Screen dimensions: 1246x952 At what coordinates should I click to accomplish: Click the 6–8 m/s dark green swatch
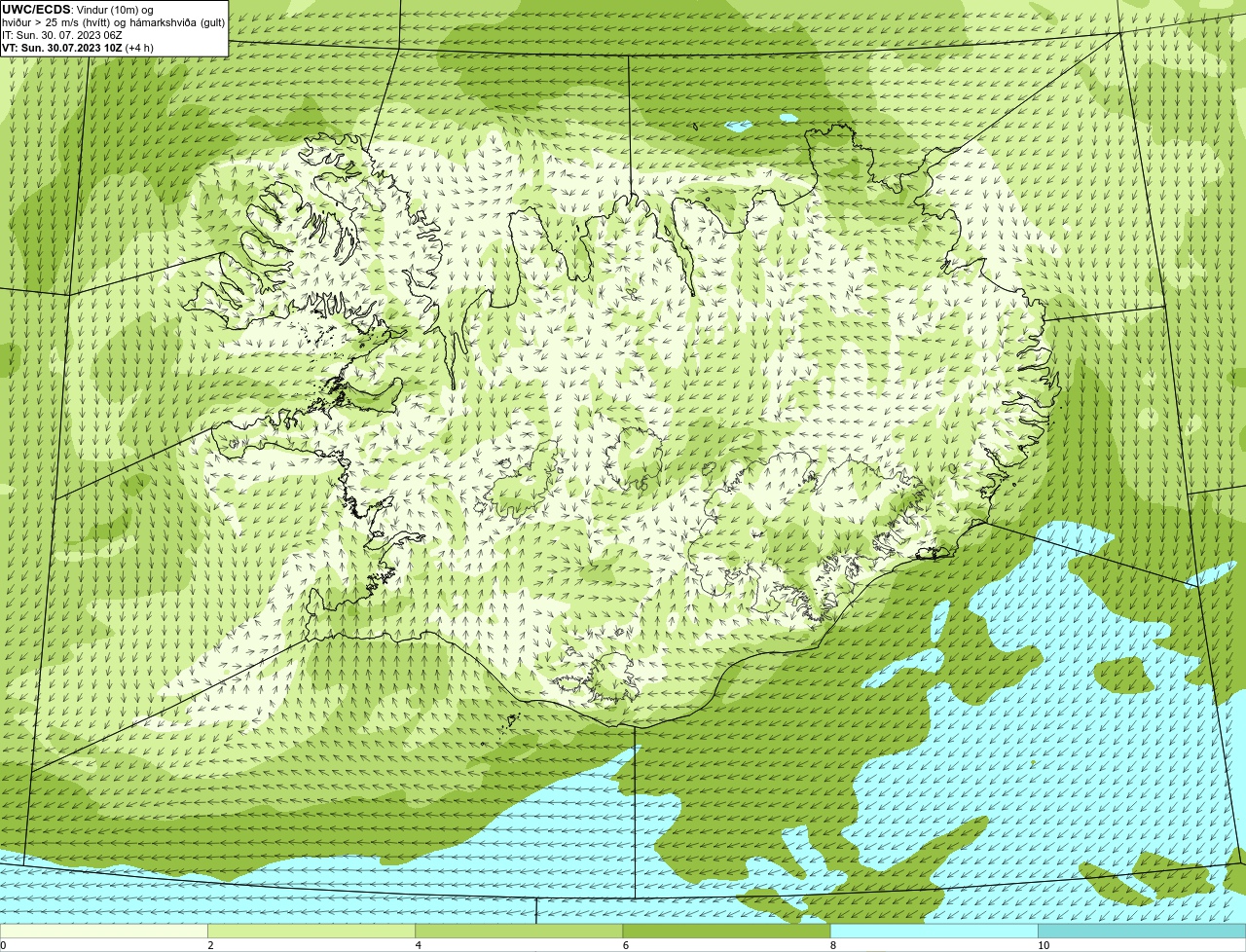coord(726,932)
